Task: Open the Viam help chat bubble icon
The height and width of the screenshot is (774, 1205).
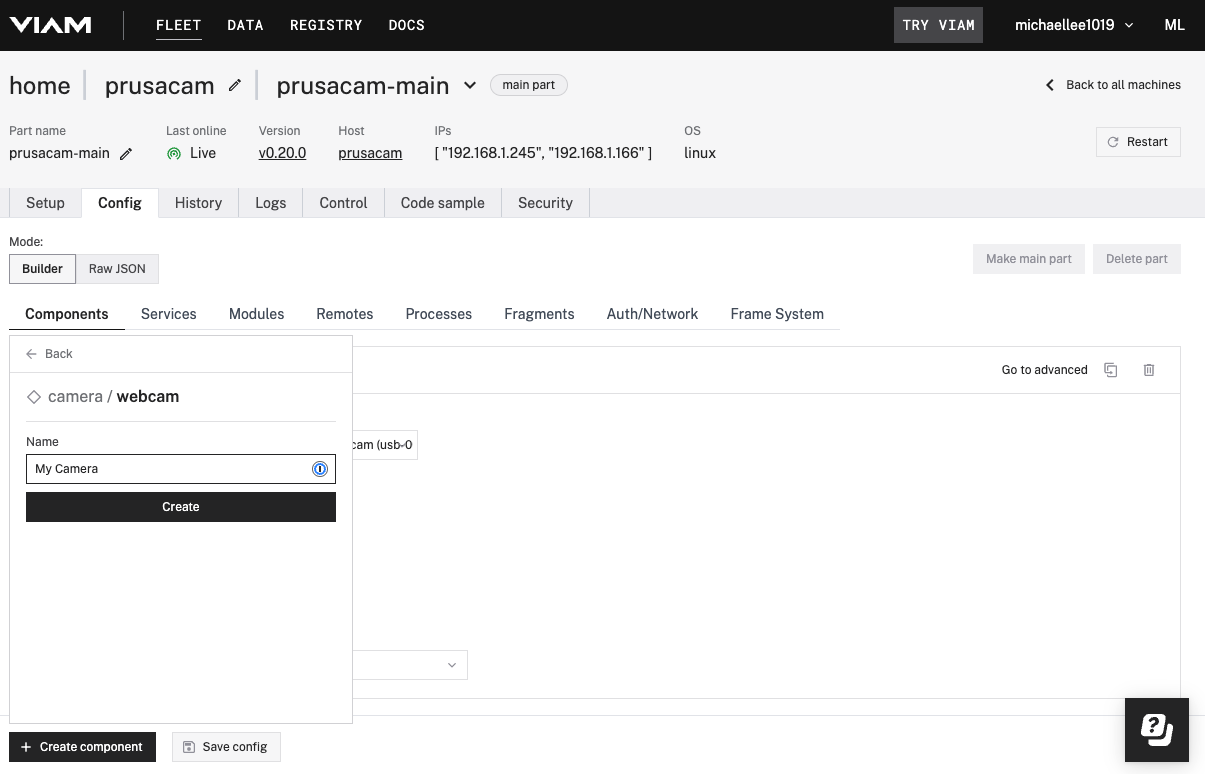Action: click(1156, 730)
